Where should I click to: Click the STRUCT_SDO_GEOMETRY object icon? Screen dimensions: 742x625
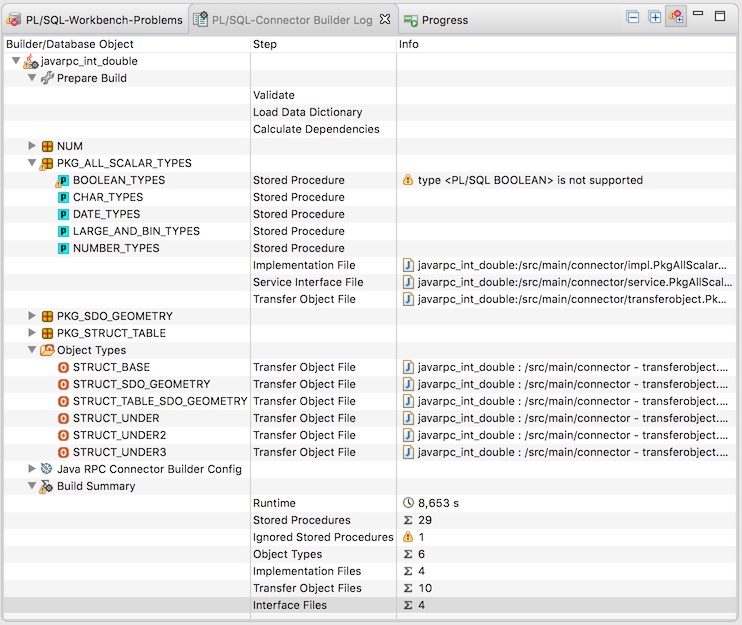click(63, 385)
